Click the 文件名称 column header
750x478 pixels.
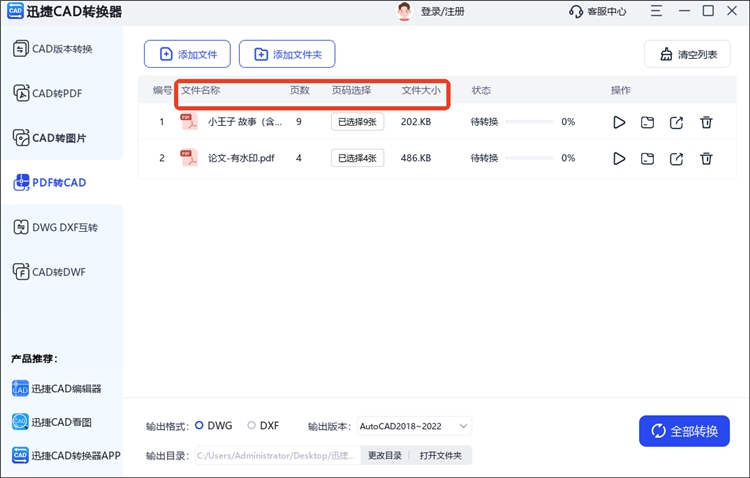click(200, 90)
